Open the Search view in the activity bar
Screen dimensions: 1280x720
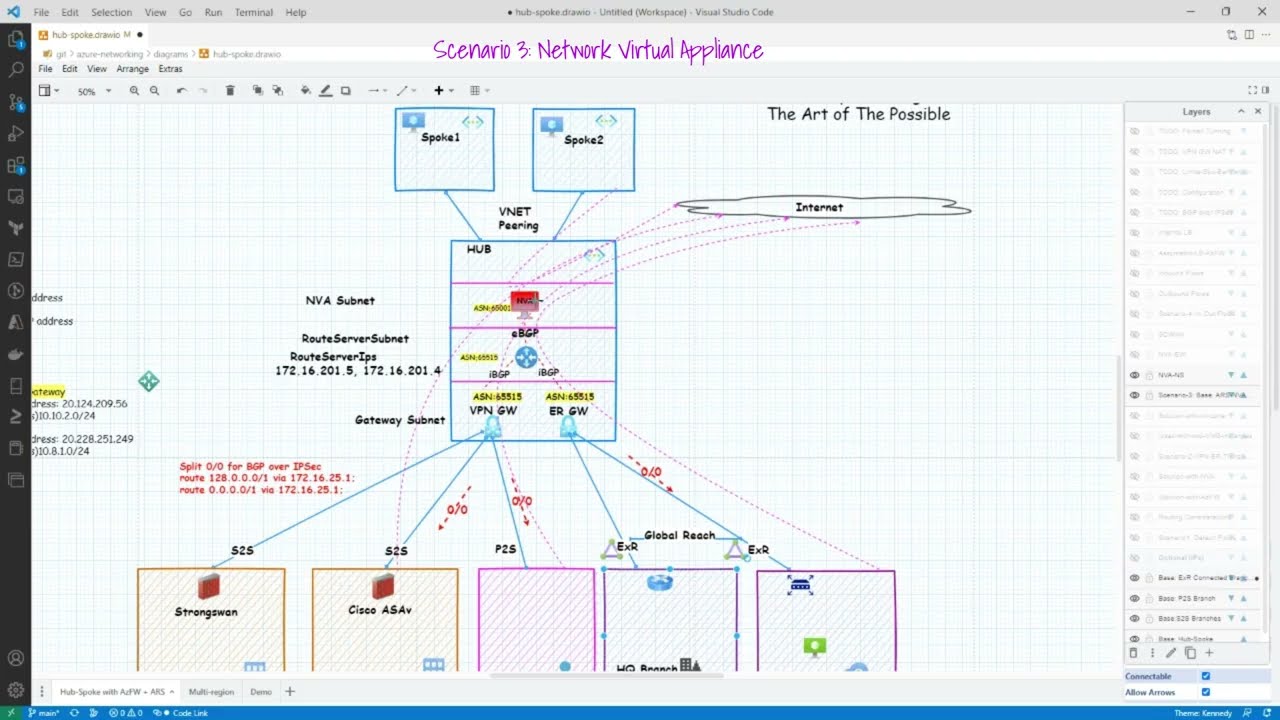pos(16,70)
